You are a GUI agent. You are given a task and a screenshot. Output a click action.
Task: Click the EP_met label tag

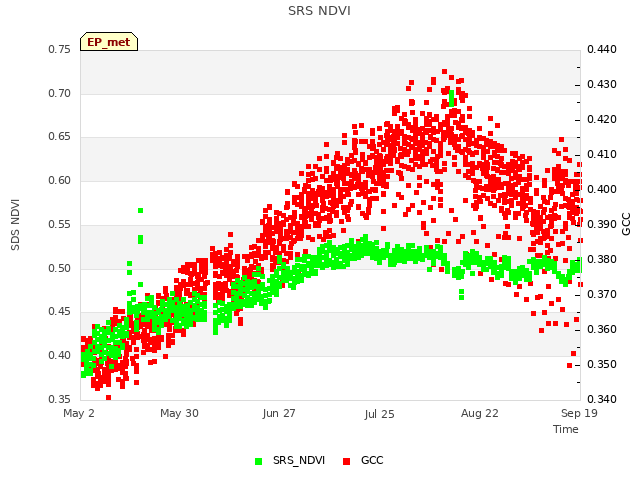[109, 42]
